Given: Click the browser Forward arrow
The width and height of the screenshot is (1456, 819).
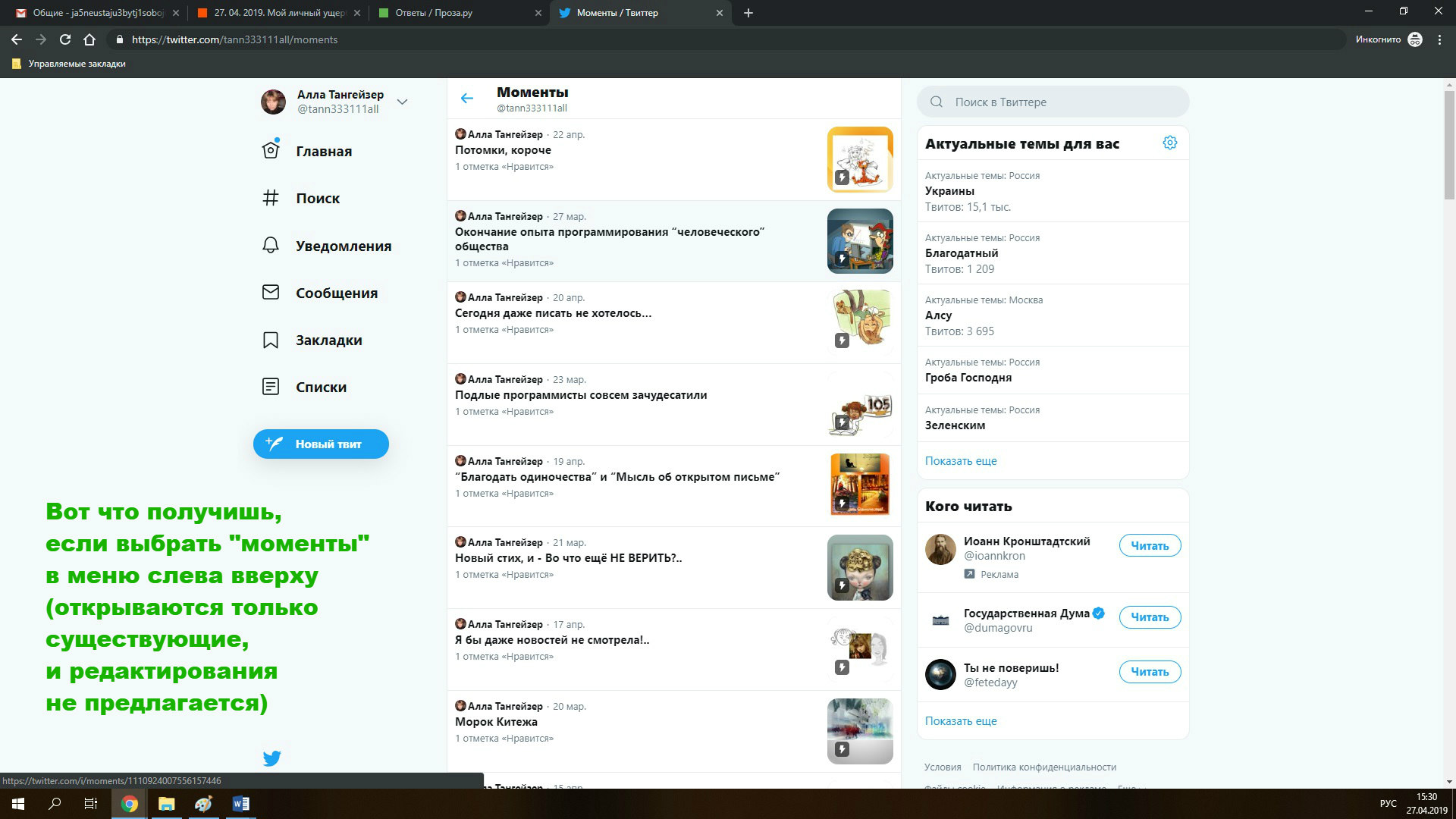Looking at the screenshot, I should tap(41, 39).
